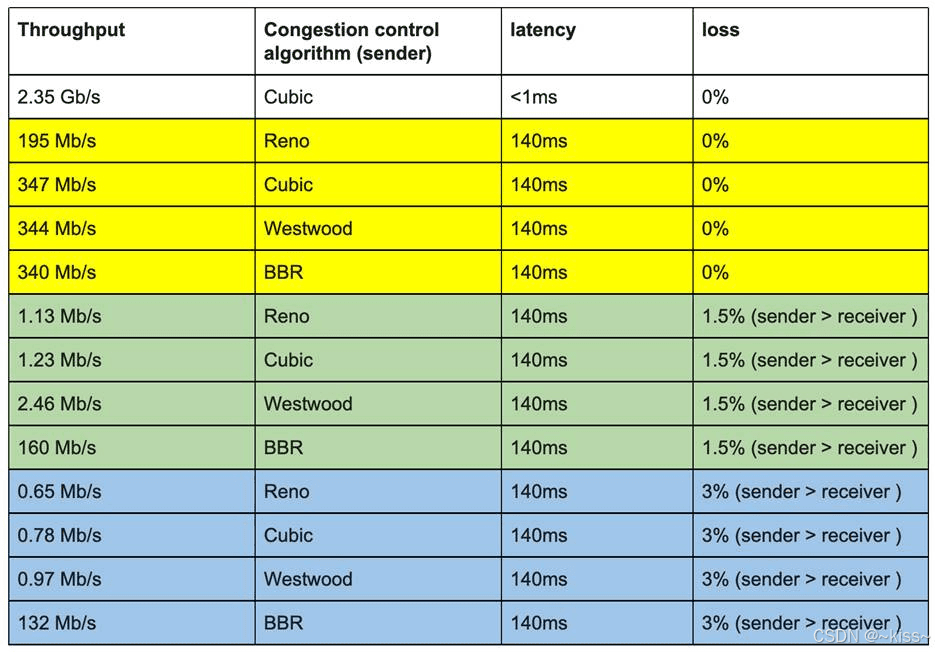Image resolution: width=935 pixels, height=652 pixels.
Task: Click the 195 Mb/s yellow cell
Action: tap(132, 141)
